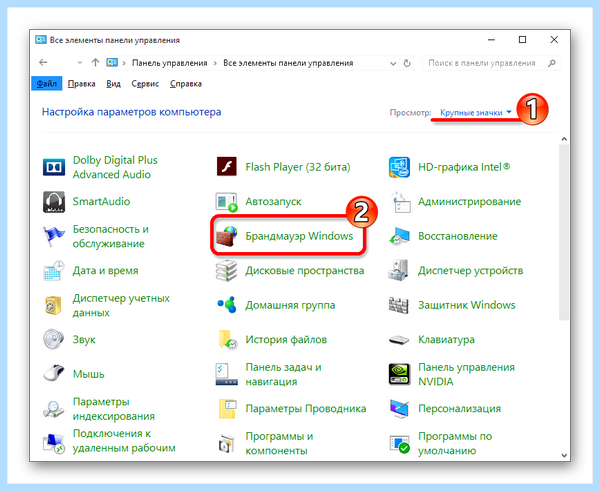
Task: Click the Администрирование checklist icon
Action: [400, 202]
